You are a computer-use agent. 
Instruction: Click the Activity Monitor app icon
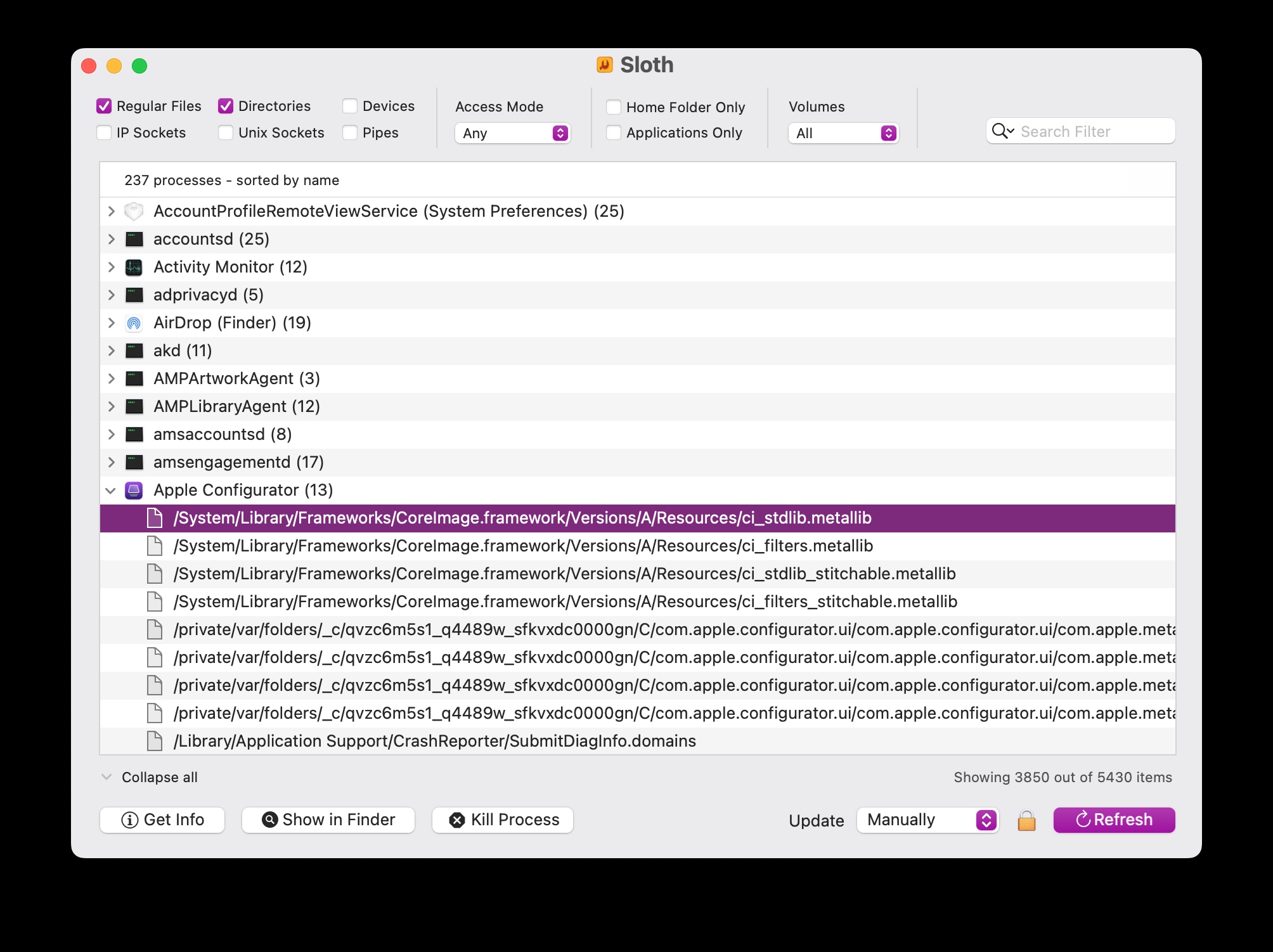134,267
